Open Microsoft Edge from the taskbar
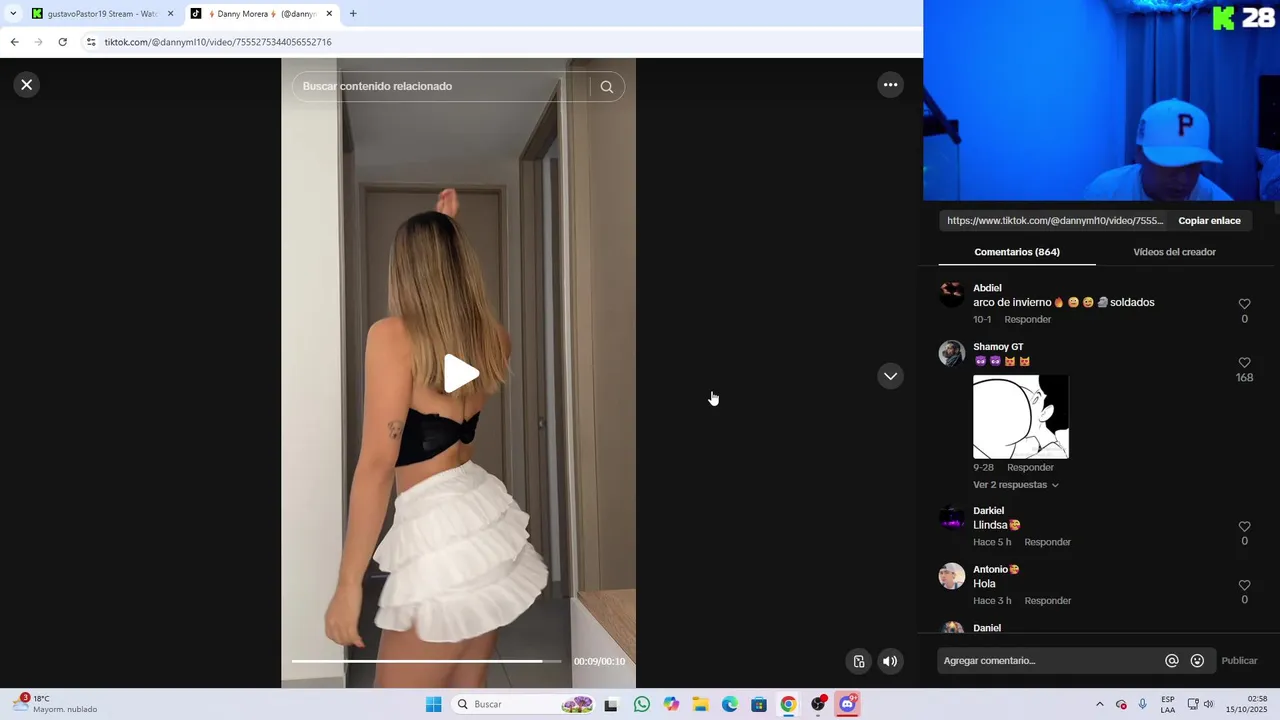The width and height of the screenshot is (1280, 720). [x=730, y=705]
